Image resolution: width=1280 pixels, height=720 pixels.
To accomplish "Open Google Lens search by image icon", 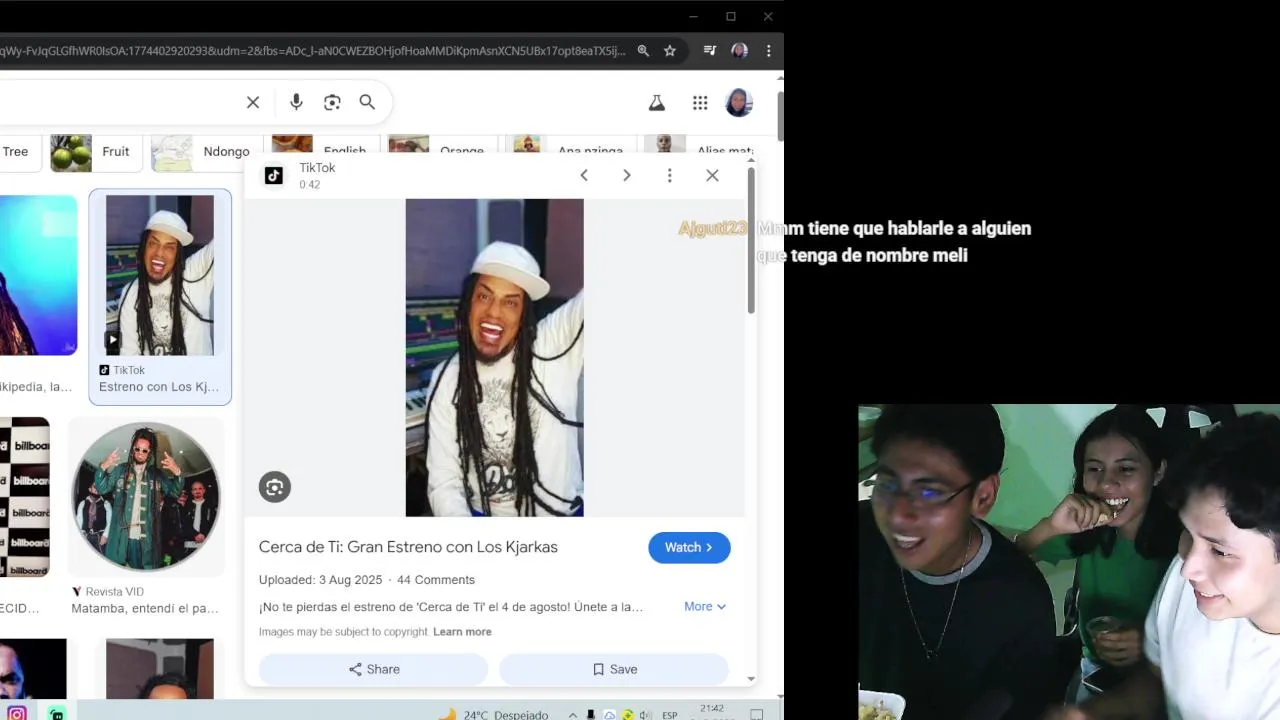I will pyautogui.click(x=332, y=102).
